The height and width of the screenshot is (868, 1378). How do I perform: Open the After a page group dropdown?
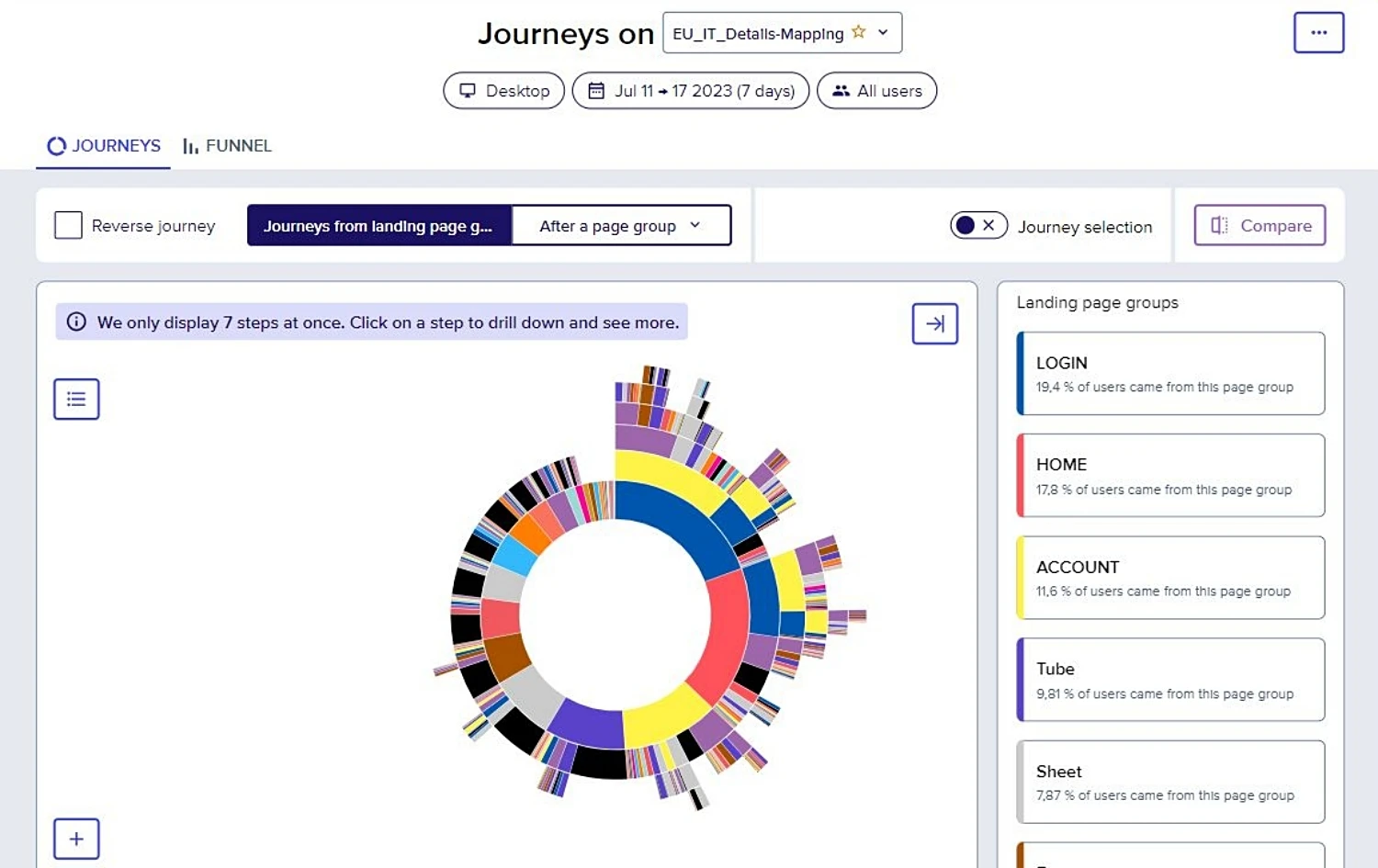pyautogui.click(x=621, y=226)
